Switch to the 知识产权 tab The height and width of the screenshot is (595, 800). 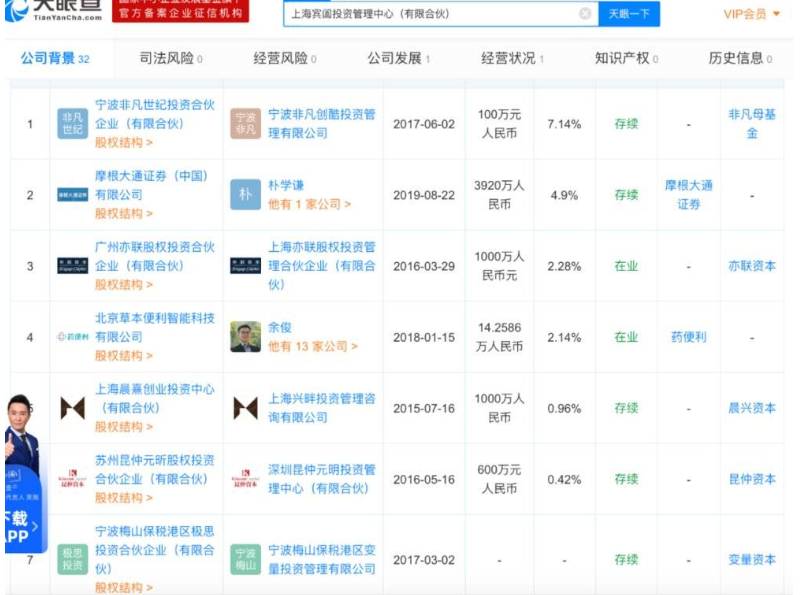coord(627,59)
